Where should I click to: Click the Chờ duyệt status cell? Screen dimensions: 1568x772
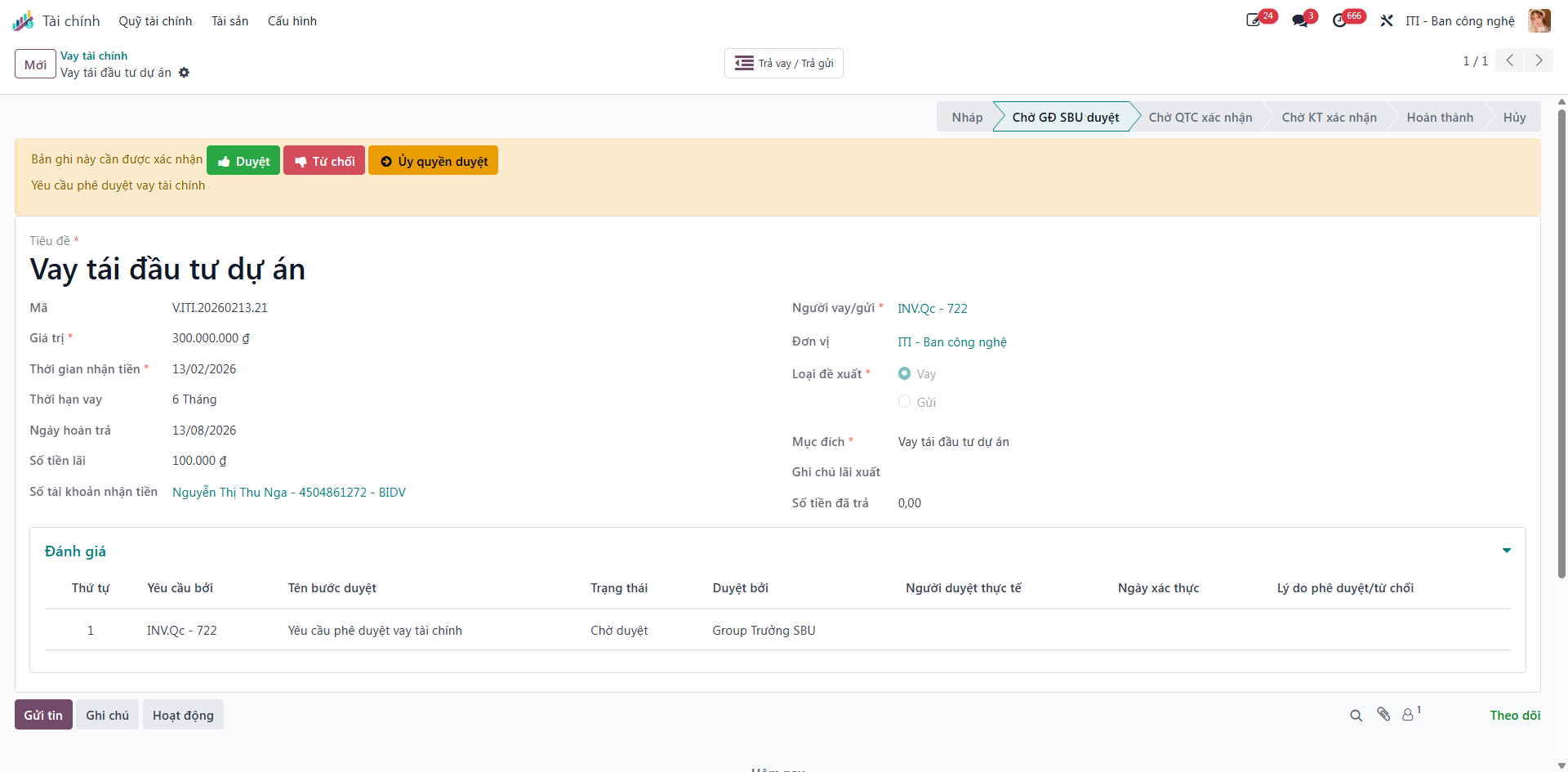click(619, 631)
